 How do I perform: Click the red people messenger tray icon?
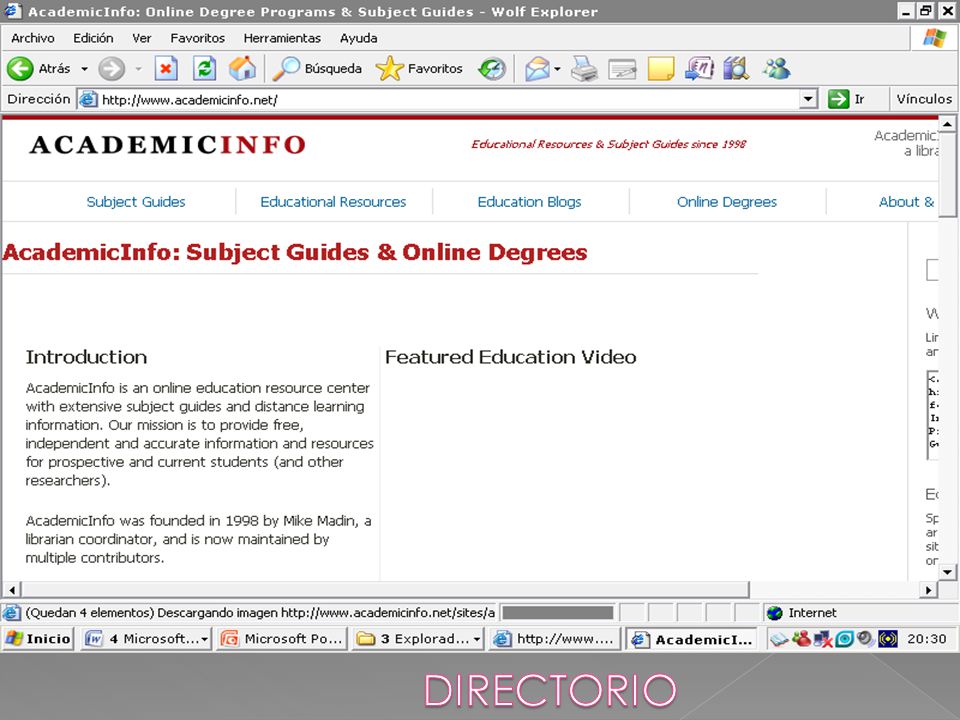[801, 639]
